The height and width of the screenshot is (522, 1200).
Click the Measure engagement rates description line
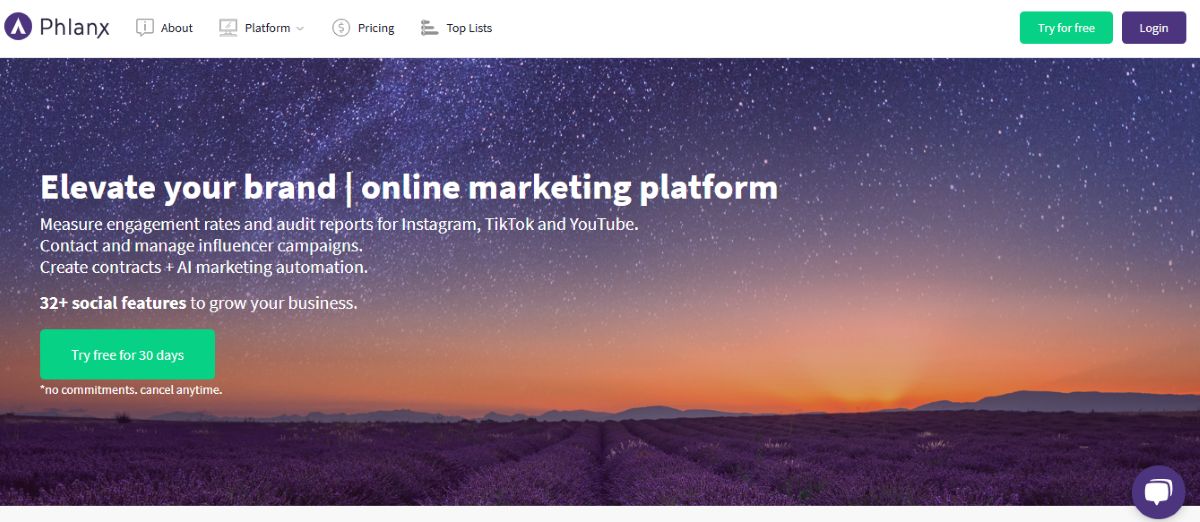point(339,224)
